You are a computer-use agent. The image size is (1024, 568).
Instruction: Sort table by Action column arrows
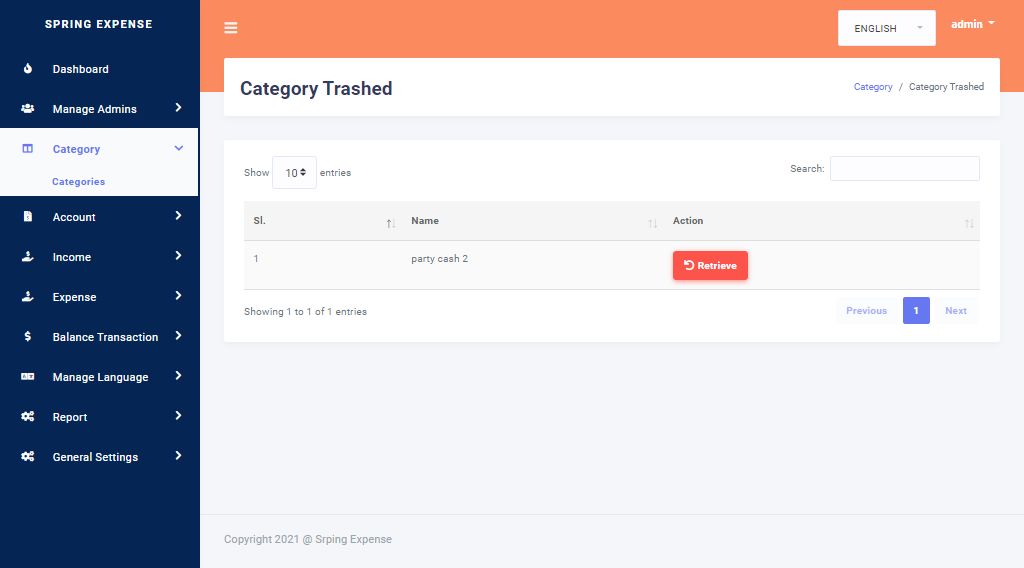pyautogui.click(x=969, y=223)
